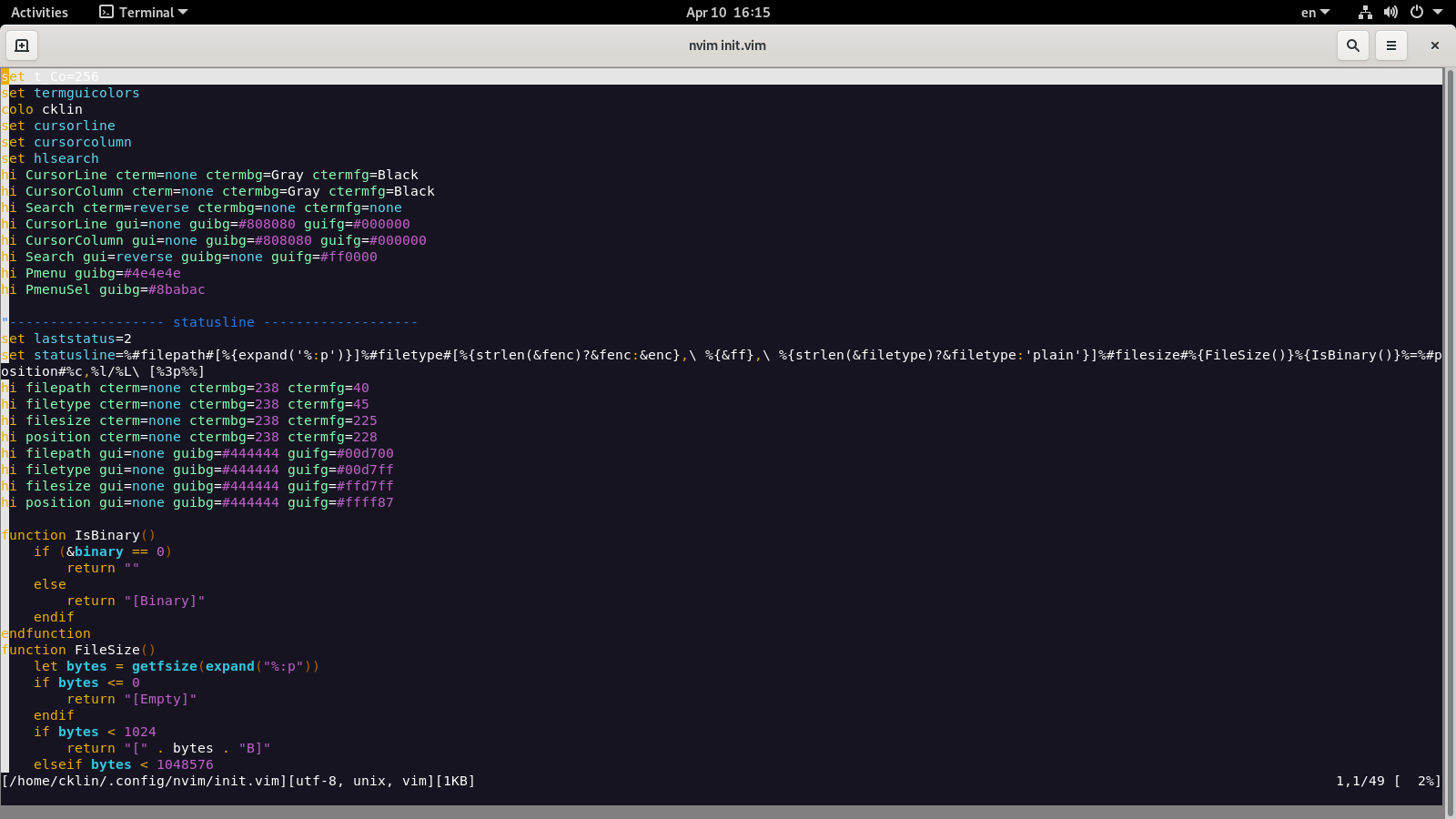Click the power icon in the top bar
Image resolution: width=1456 pixels, height=819 pixels.
tap(1417, 12)
